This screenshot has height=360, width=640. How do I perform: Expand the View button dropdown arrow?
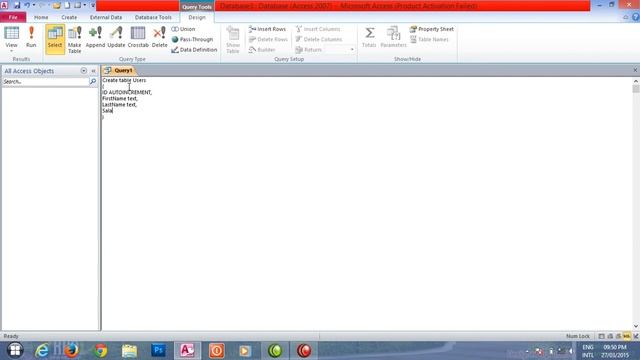click(11, 51)
